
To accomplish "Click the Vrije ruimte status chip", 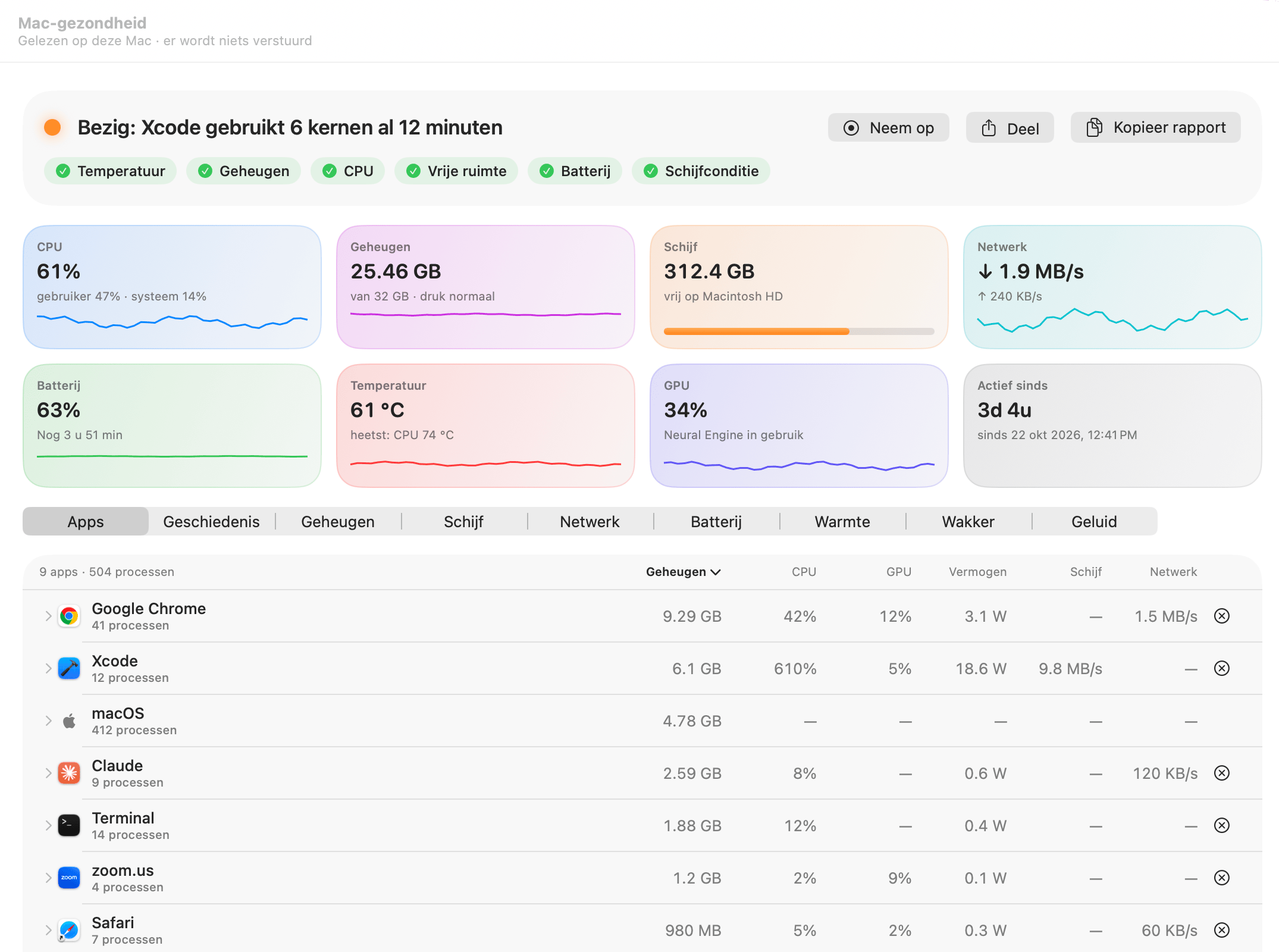I will tap(456, 171).
